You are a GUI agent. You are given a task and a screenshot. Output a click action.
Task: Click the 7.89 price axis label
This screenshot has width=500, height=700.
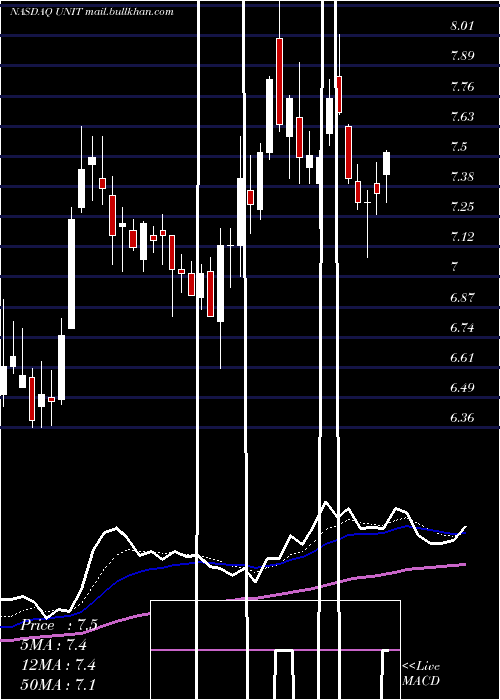click(x=461, y=56)
